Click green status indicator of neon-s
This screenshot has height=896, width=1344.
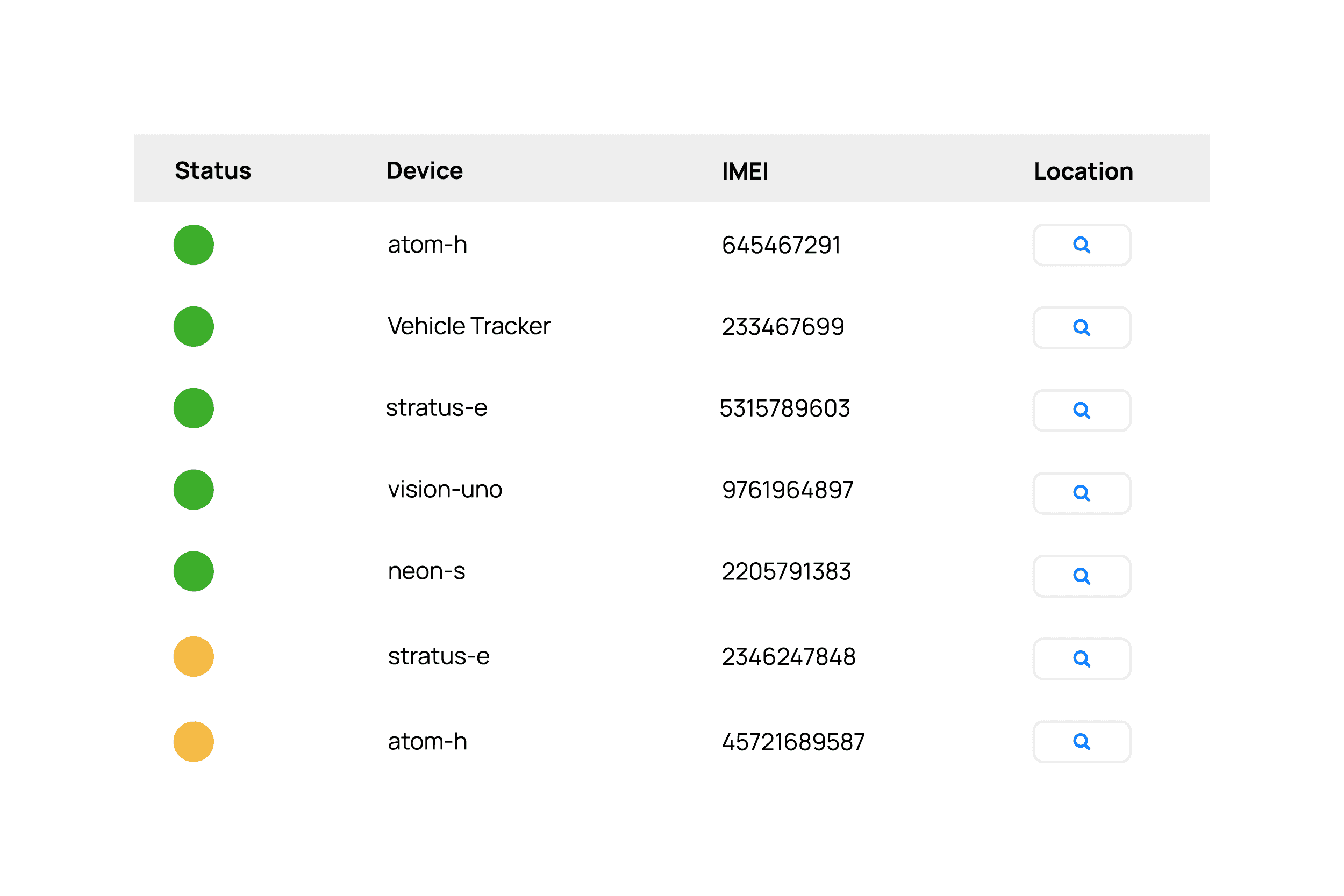(x=194, y=571)
